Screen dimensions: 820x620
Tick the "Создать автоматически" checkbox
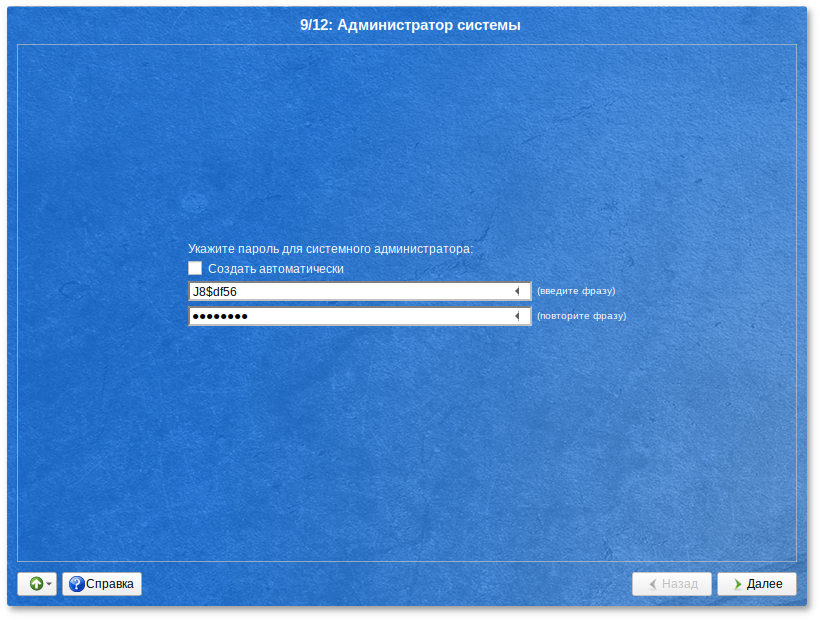[x=195, y=268]
